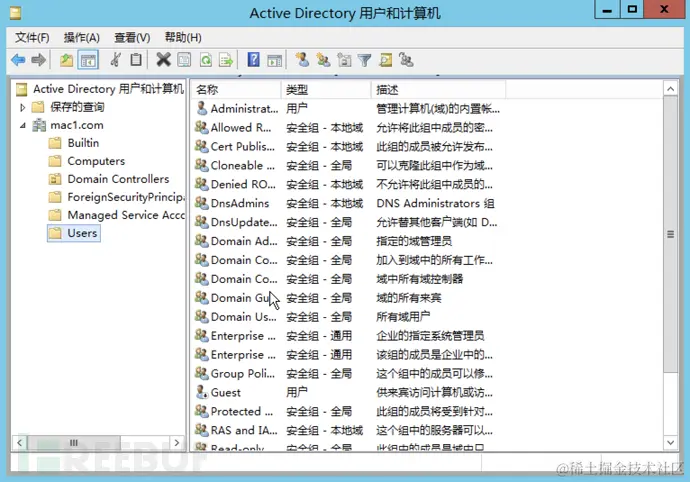Select the Computers container

coord(96,161)
